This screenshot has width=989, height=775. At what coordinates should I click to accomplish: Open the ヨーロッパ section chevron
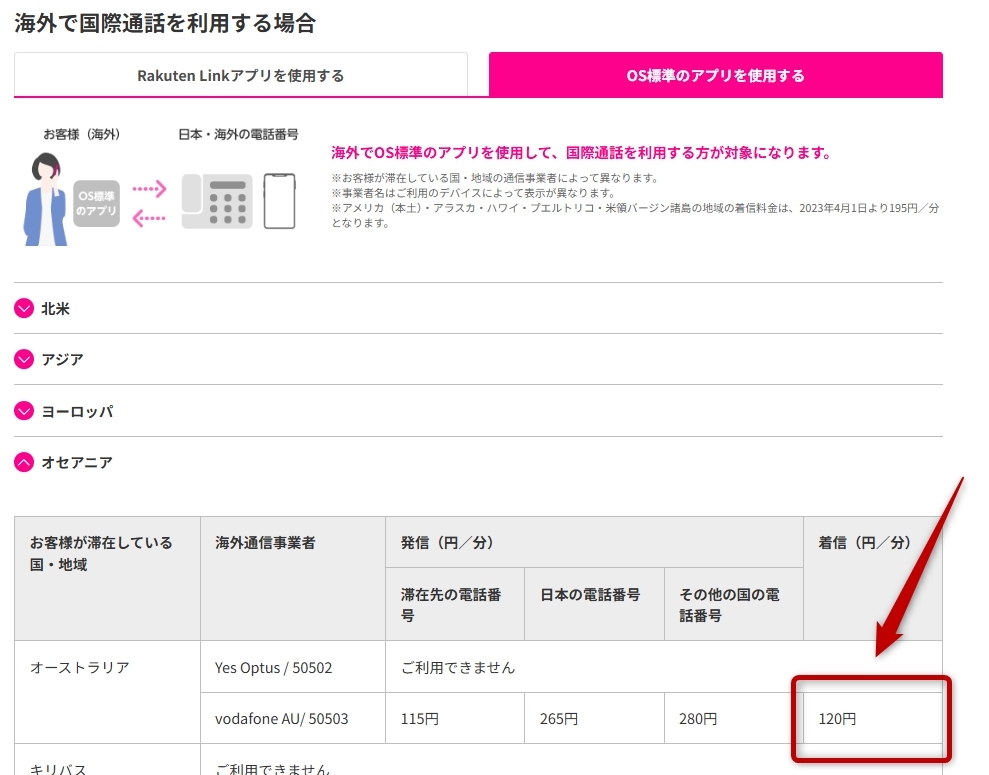click(24, 411)
